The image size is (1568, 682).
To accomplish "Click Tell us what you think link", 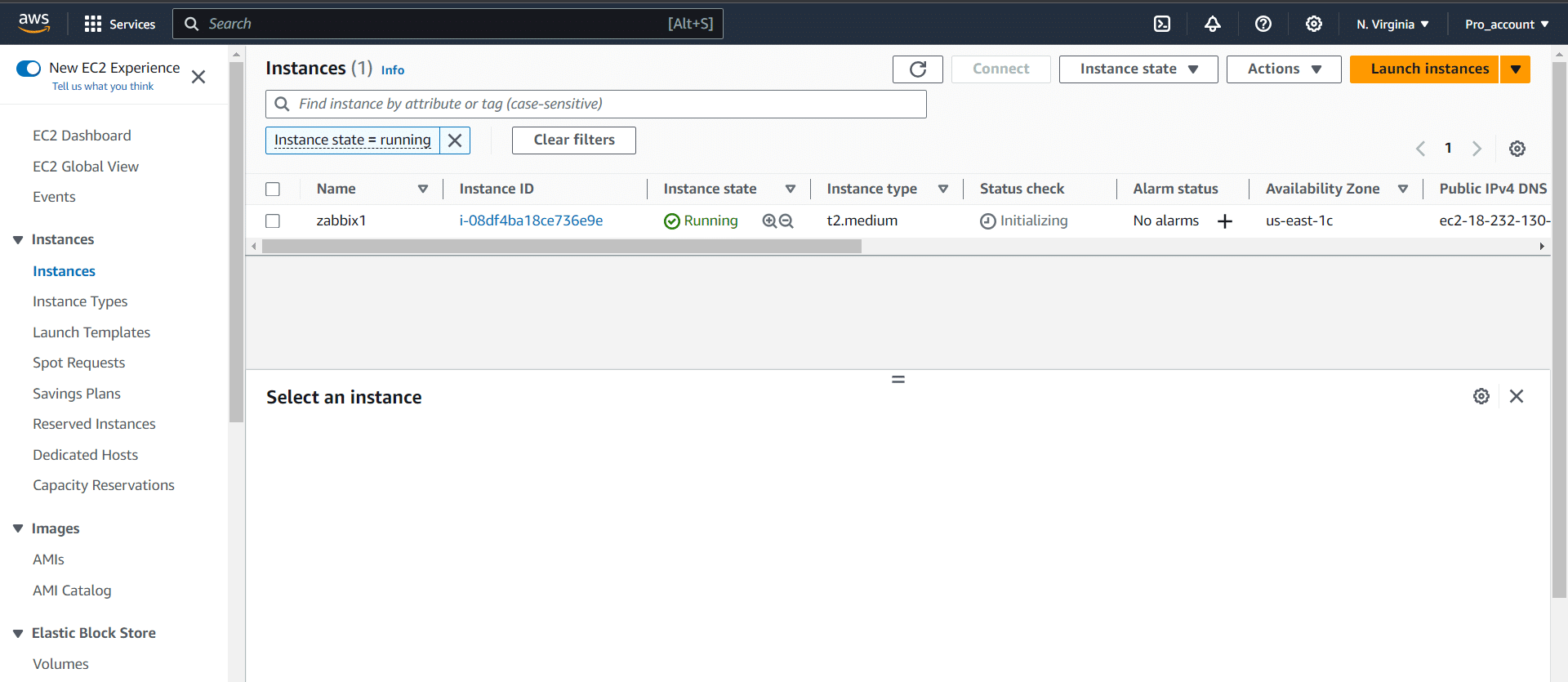I will click(103, 87).
